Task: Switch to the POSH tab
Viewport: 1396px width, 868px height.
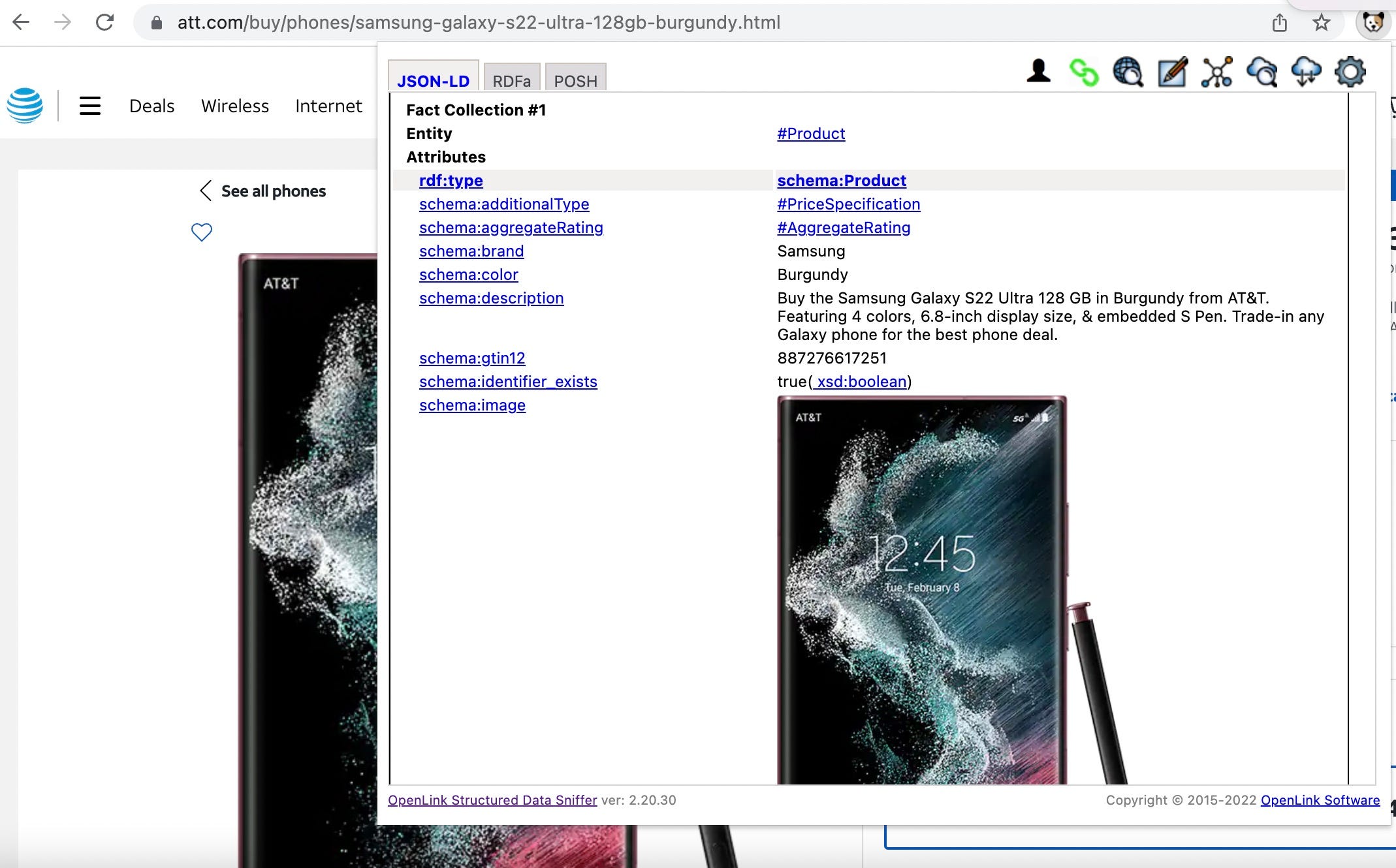Action: [x=575, y=81]
